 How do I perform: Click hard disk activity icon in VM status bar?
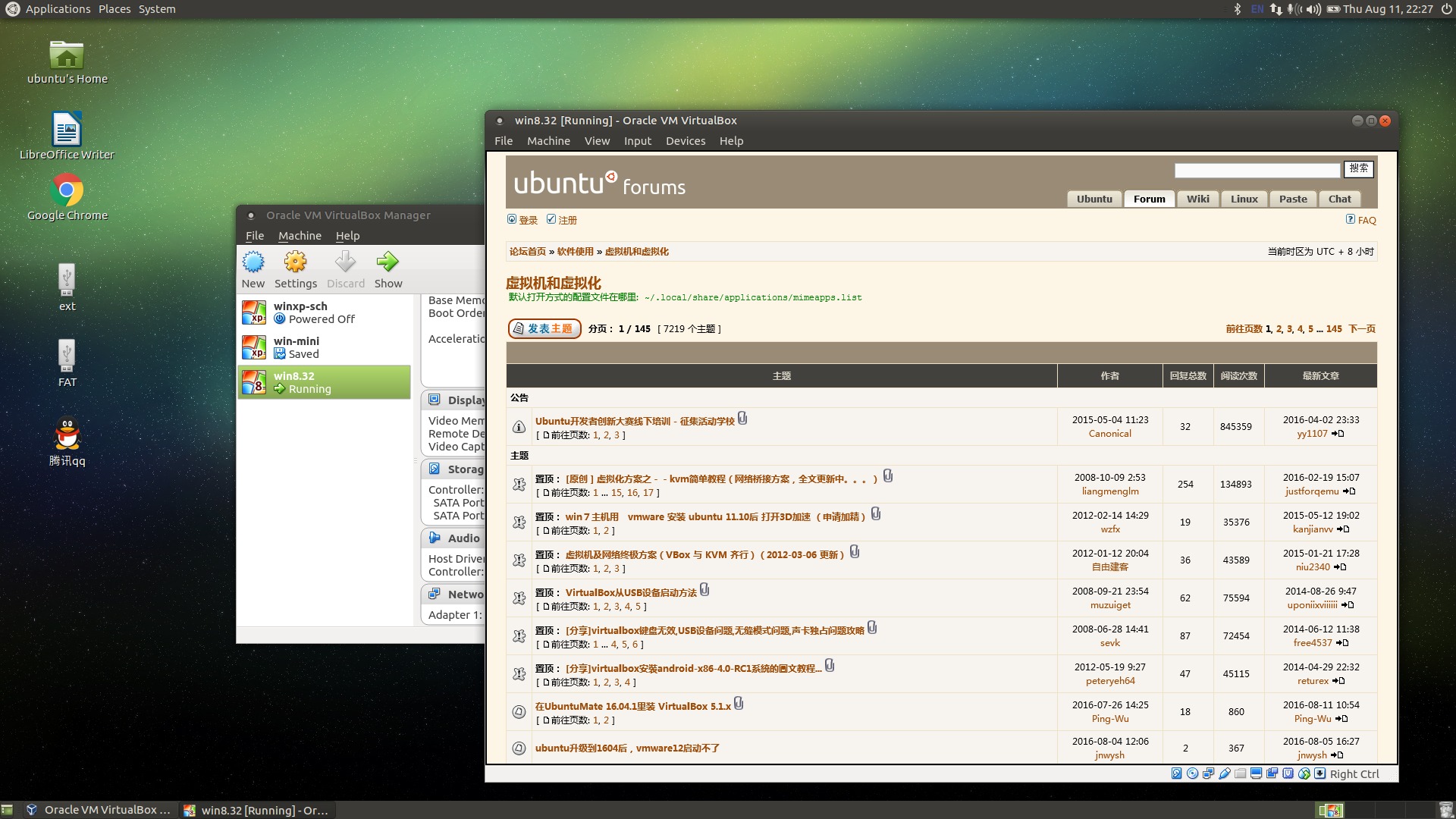pyautogui.click(x=1176, y=773)
